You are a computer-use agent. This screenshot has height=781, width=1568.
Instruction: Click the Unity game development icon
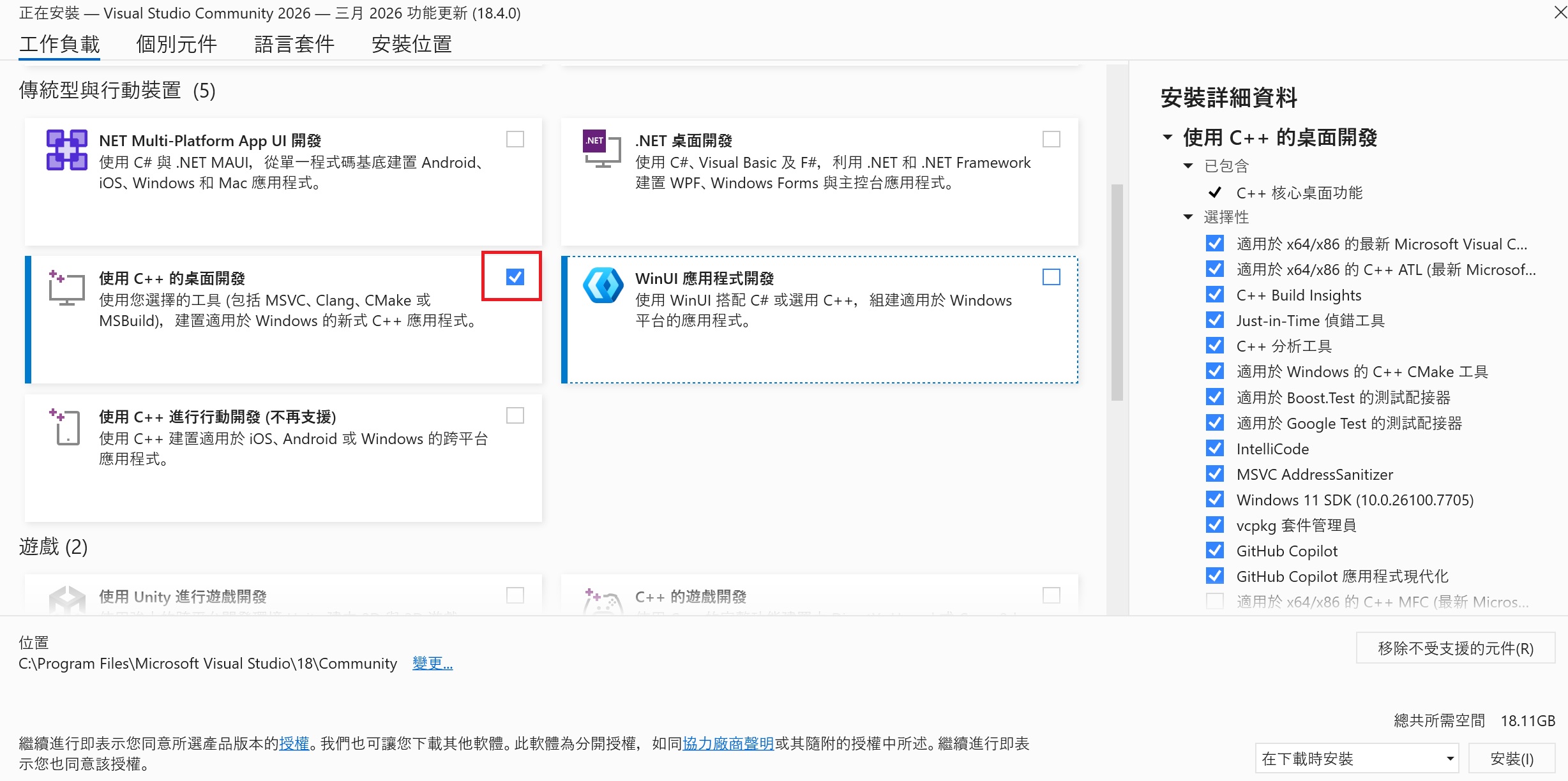[66, 599]
